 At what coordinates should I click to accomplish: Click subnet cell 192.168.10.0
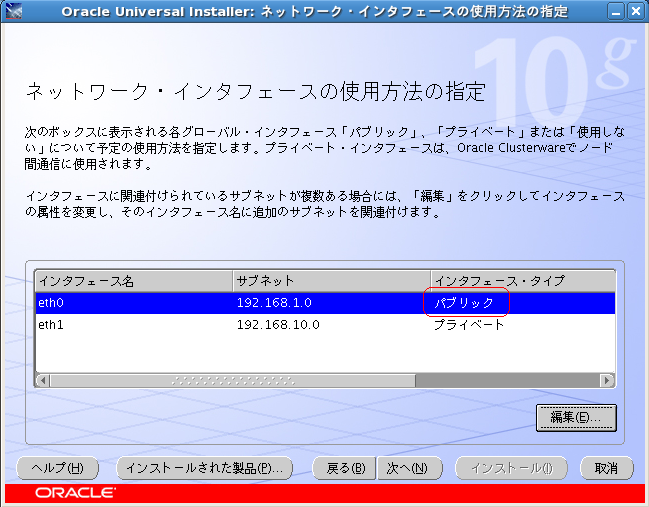point(332,324)
